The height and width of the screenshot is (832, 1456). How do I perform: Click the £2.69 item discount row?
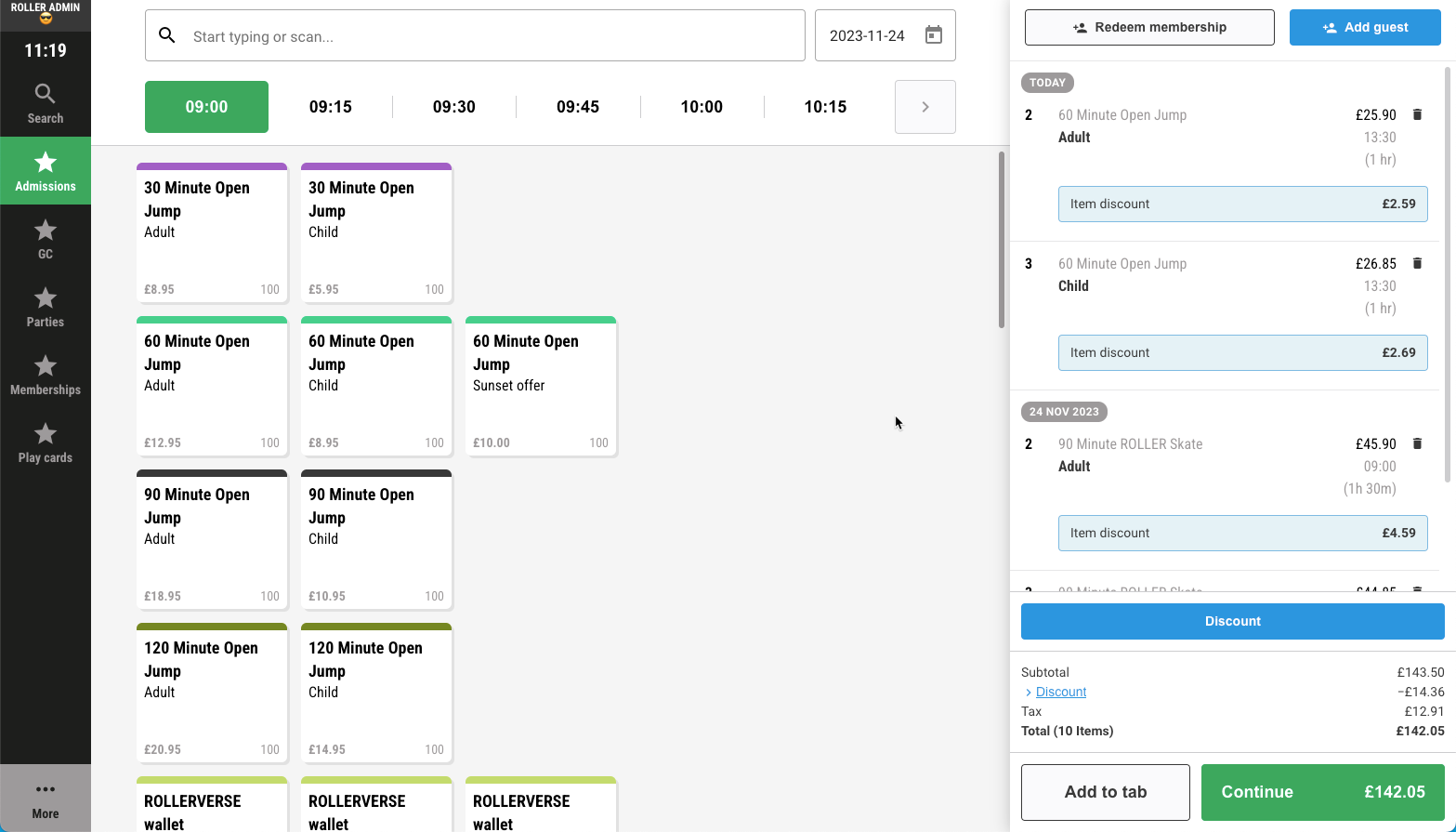tap(1242, 353)
